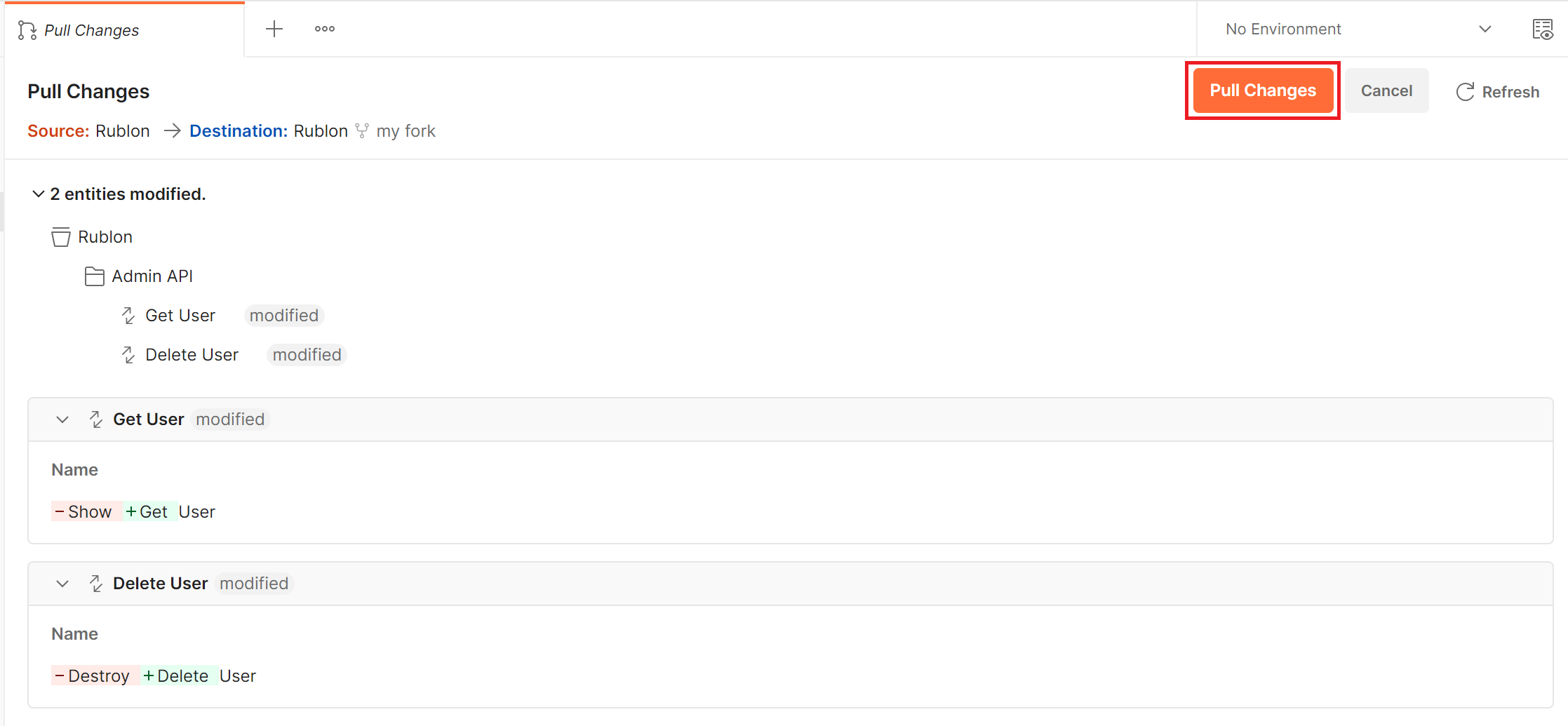Image resolution: width=1568 pixels, height=726 pixels.
Task: Click the Admin API folder icon
Action: click(95, 276)
